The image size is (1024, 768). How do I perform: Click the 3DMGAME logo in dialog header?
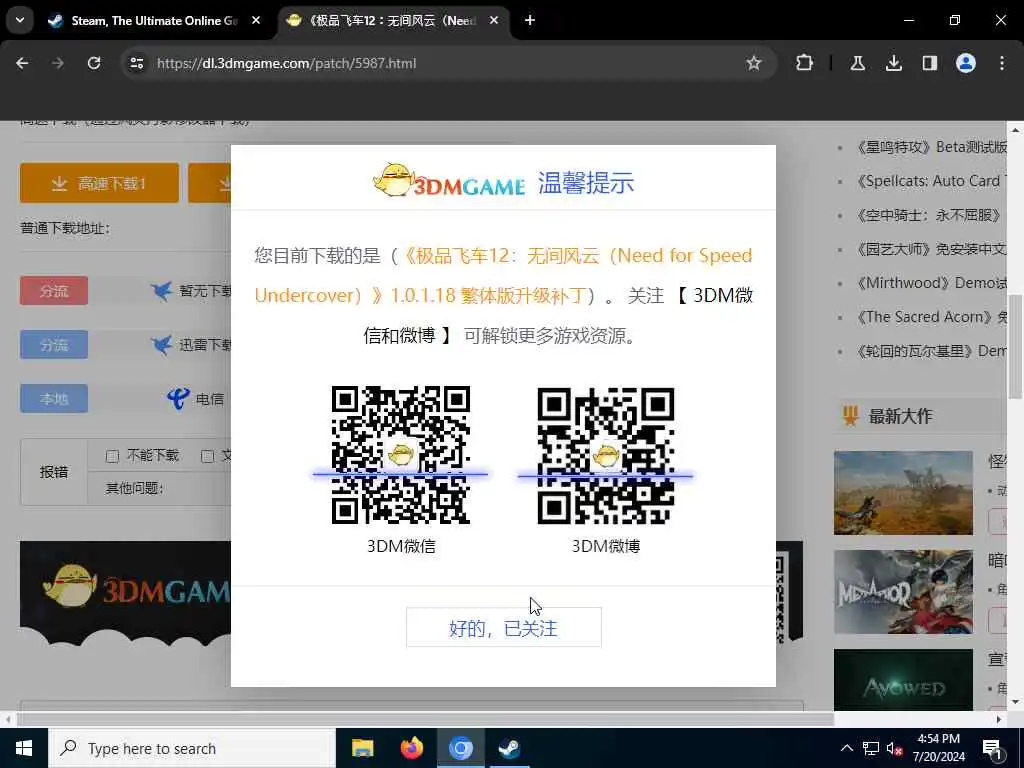pos(449,181)
